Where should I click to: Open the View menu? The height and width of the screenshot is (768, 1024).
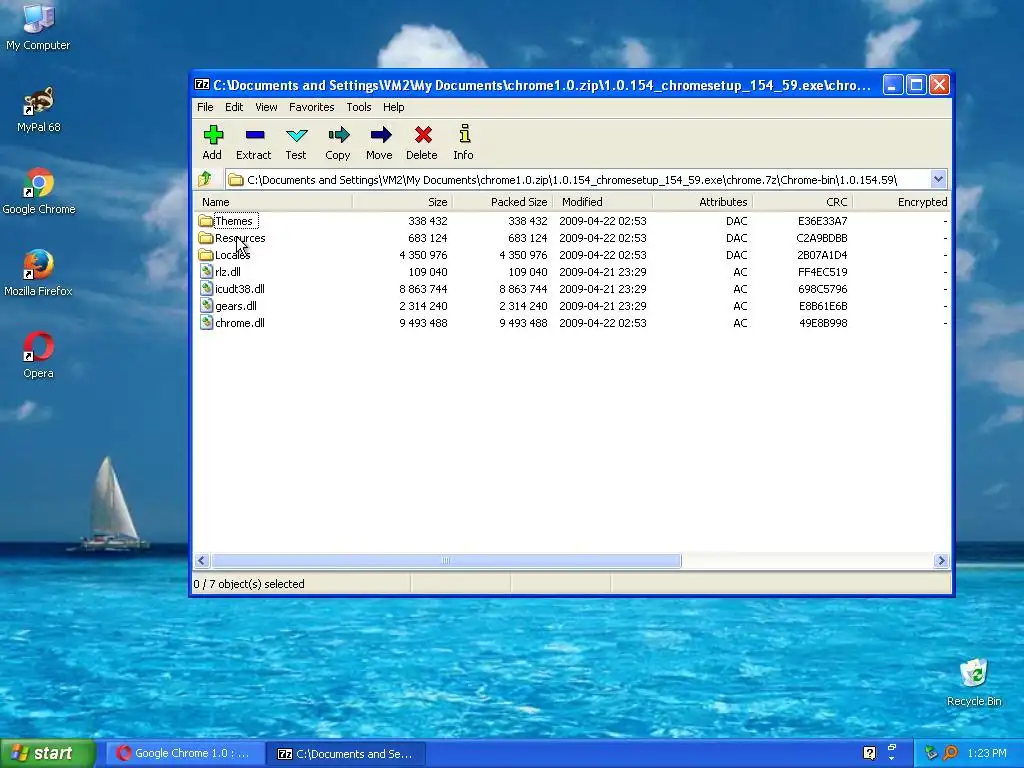click(266, 107)
